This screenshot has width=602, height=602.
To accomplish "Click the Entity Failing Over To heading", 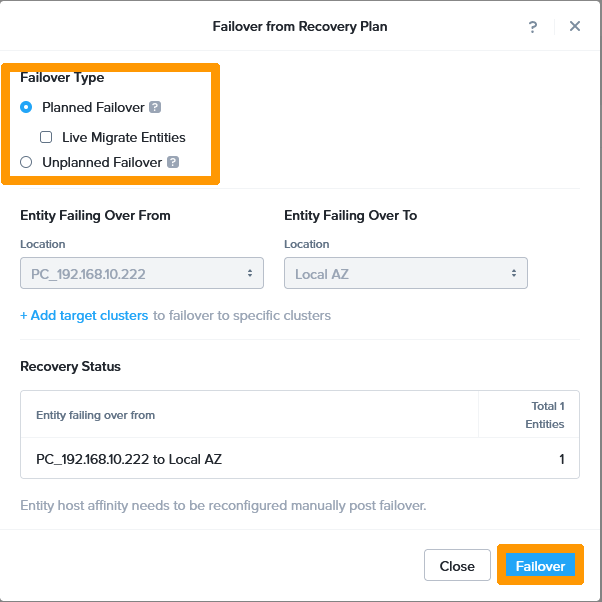I will [350, 215].
